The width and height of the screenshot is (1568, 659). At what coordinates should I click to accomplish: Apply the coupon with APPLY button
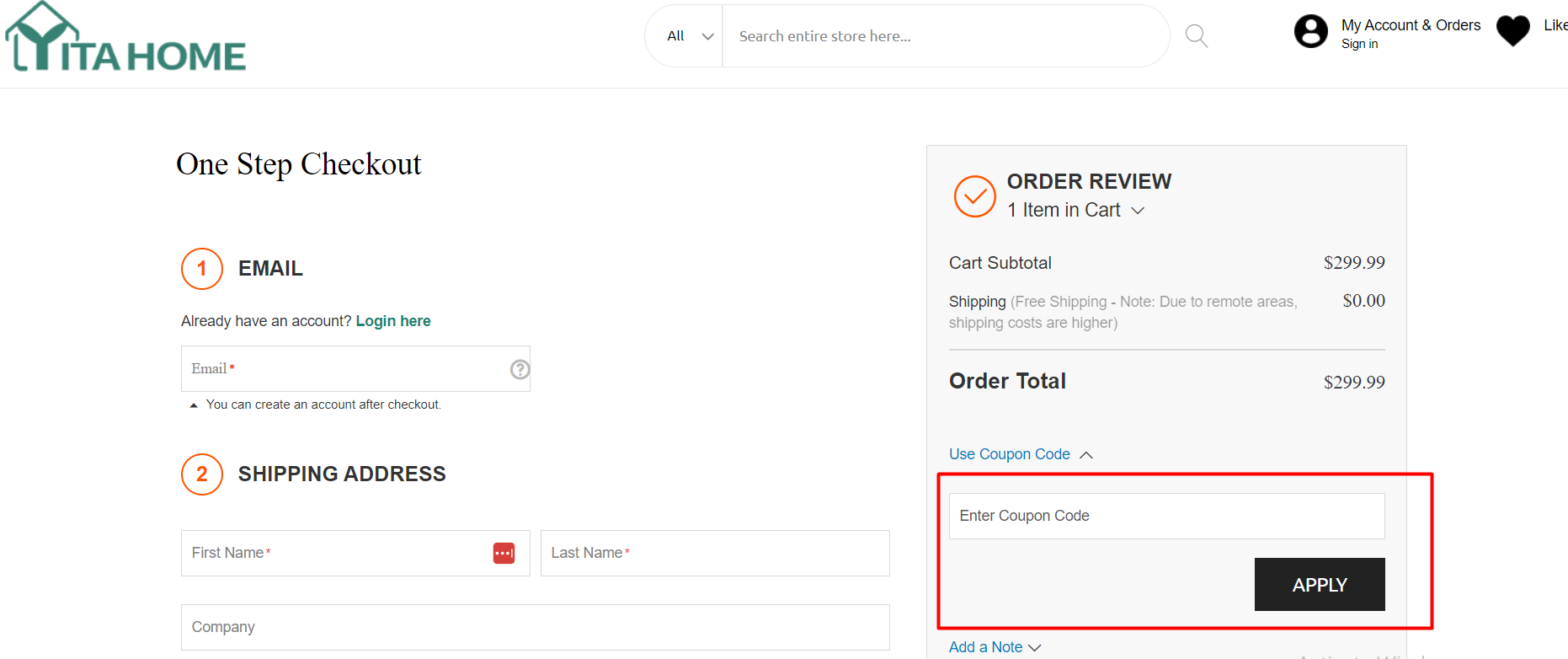coord(1320,585)
